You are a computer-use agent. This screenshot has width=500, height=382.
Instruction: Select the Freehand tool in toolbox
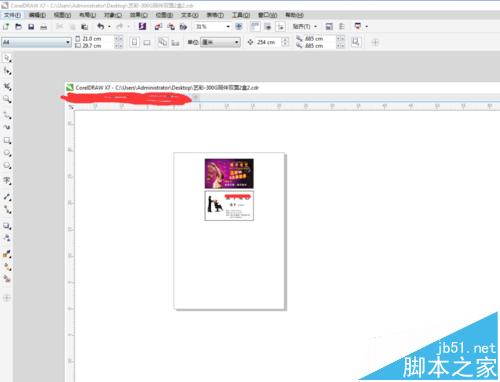pos(7,115)
